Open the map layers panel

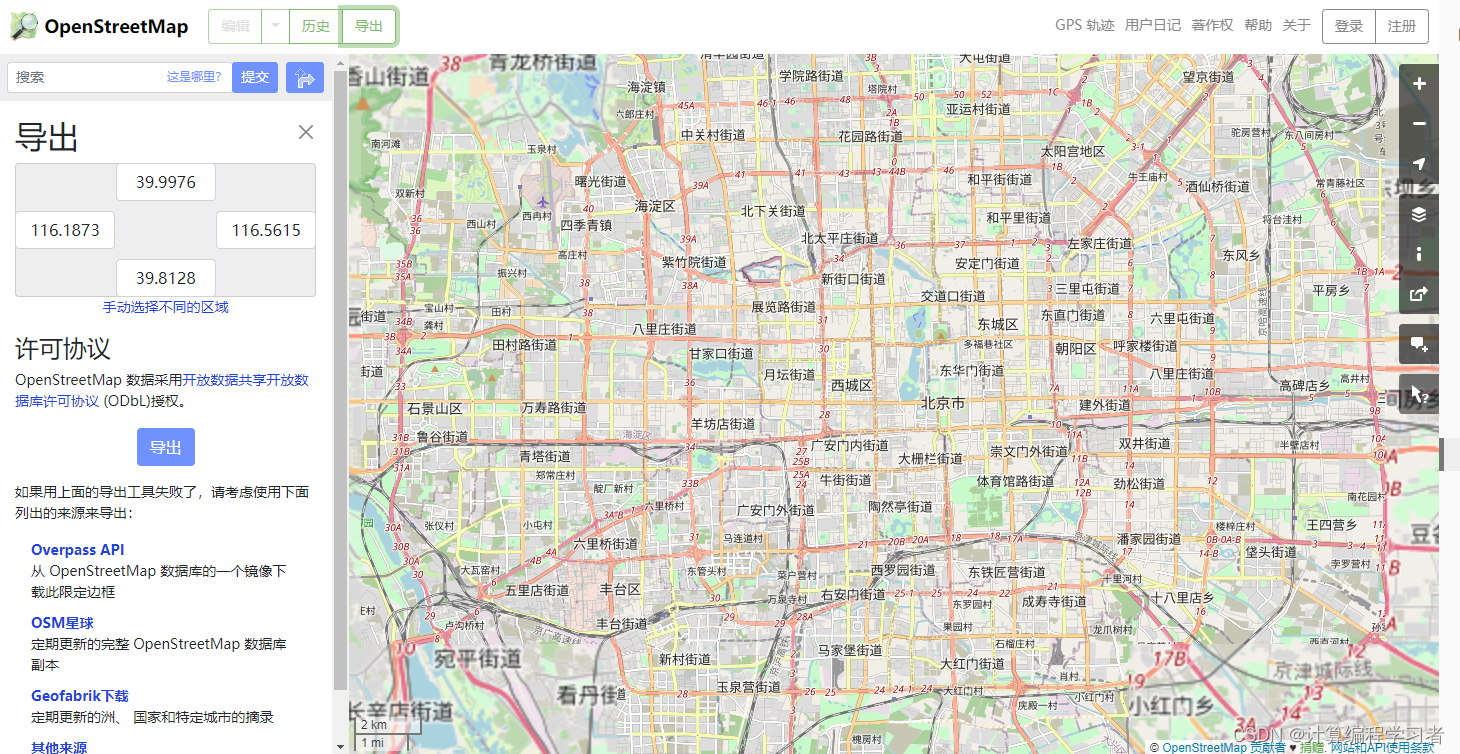[x=1419, y=214]
